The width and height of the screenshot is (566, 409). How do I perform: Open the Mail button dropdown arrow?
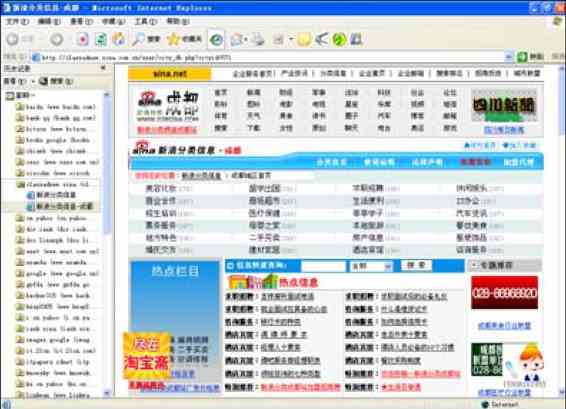point(245,39)
